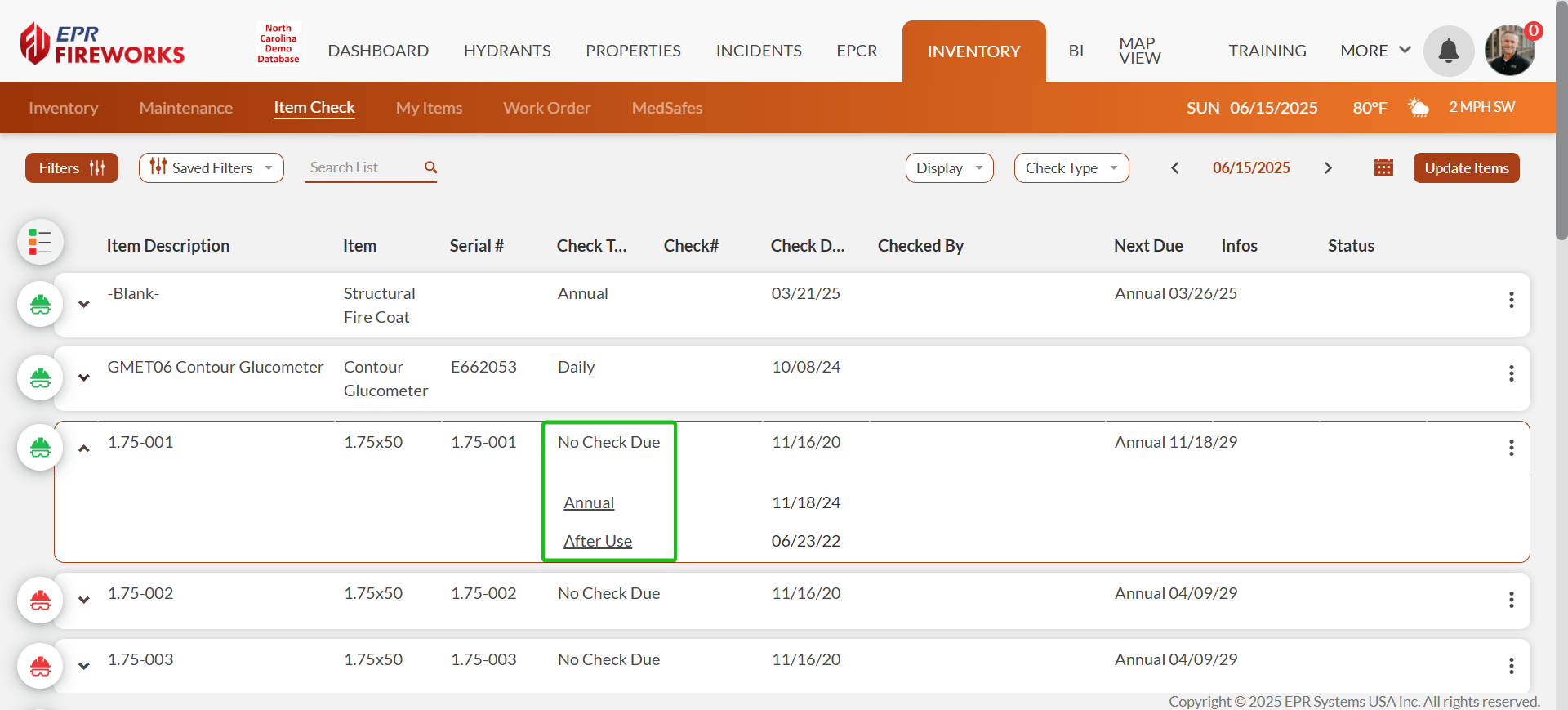Open three-dot menu for 1.75-001 row
This screenshot has width=1568, height=710.
1511,448
